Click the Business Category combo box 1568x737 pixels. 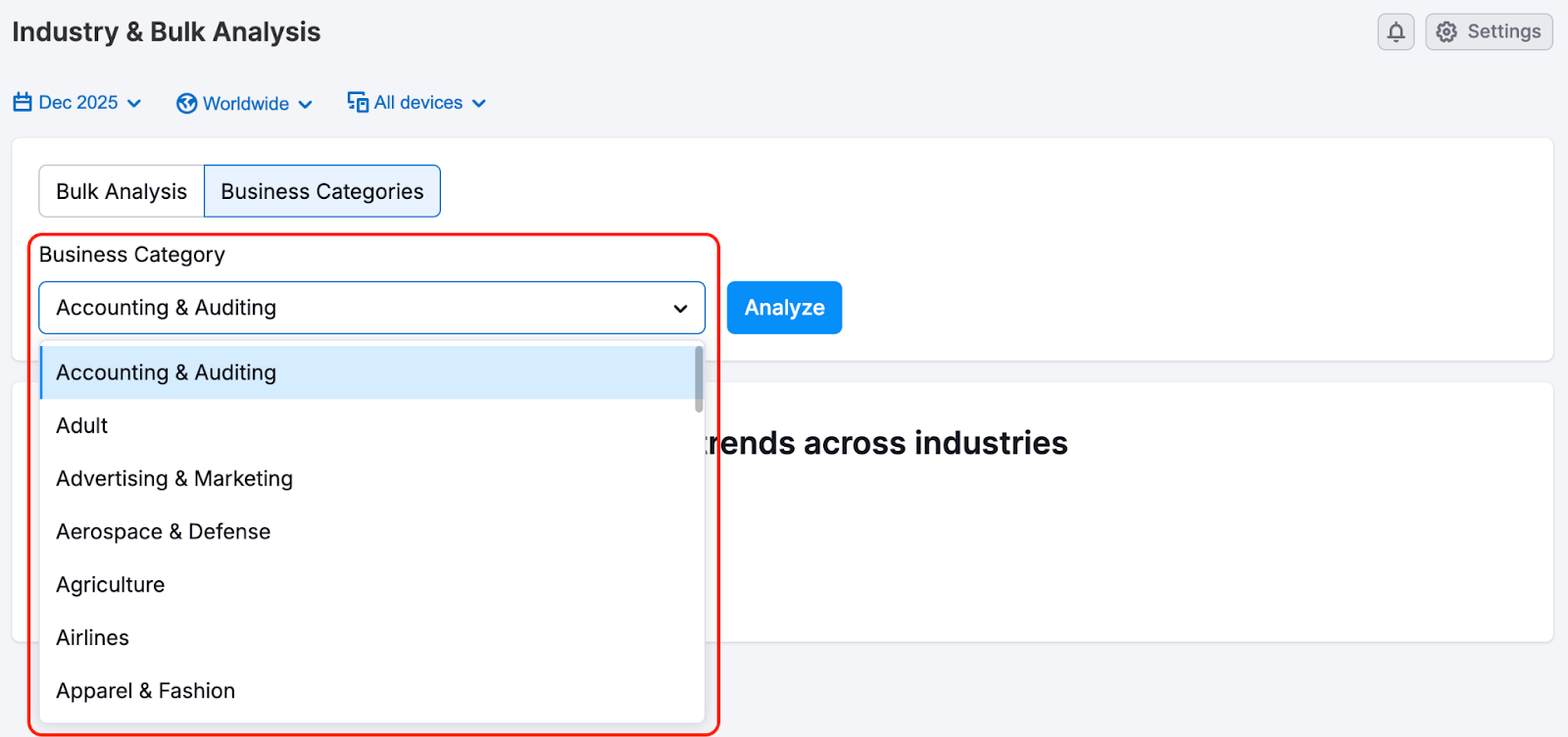pyautogui.click(x=371, y=308)
